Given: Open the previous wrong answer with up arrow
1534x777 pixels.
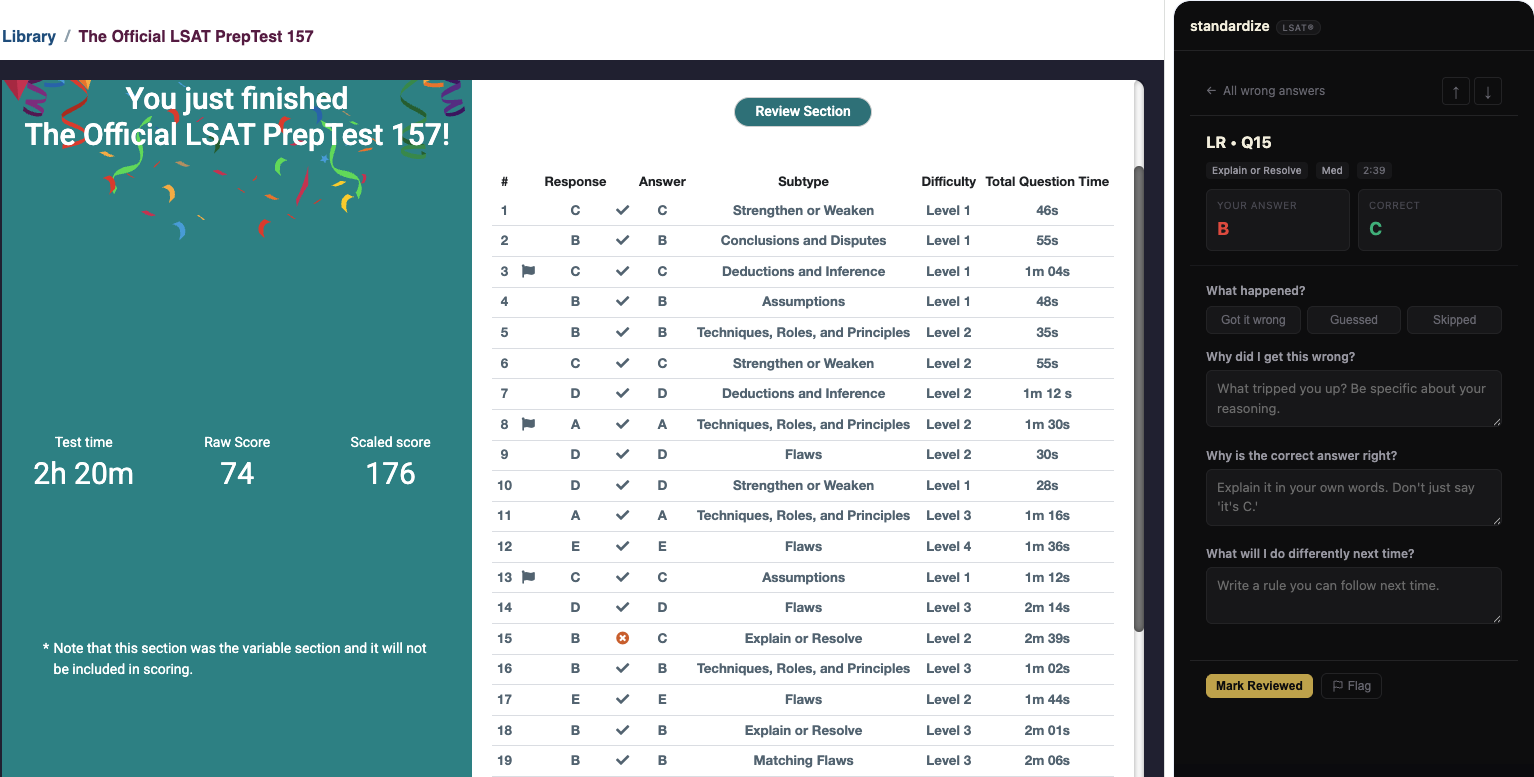Looking at the screenshot, I should click(1455, 90).
